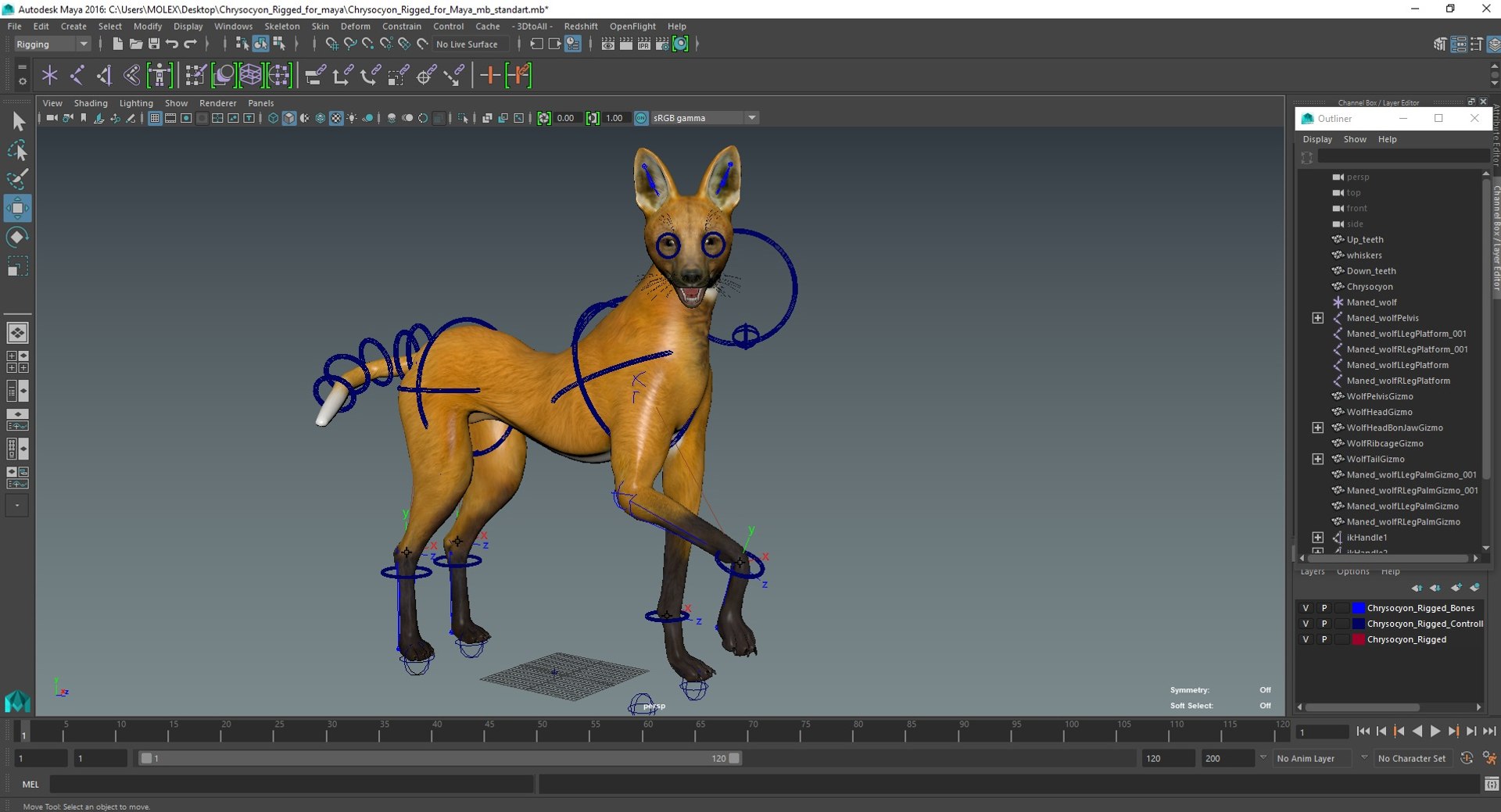Select the IK Handle tool icon
Screen dimensions: 1501x812
point(104,75)
